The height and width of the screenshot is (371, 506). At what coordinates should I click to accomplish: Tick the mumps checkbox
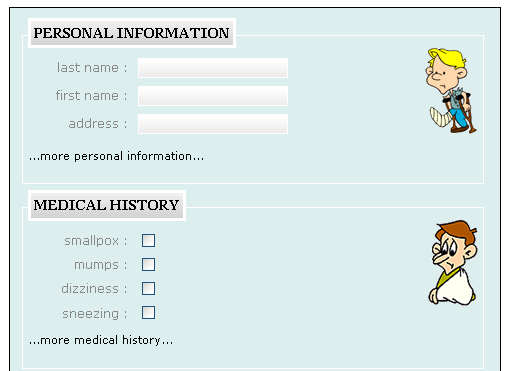[x=148, y=265]
